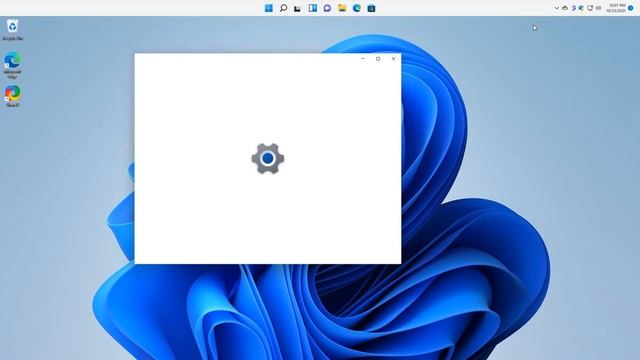
Task: Minimize the Settings loading window
Action: point(363,59)
